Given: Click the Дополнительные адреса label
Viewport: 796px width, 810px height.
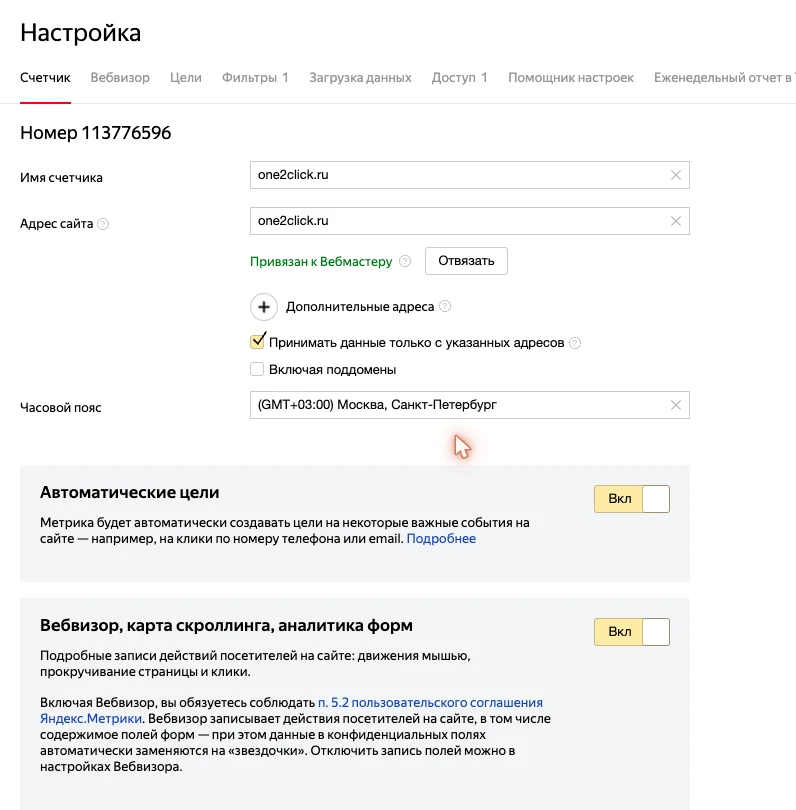Looking at the screenshot, I should coord(360,307).
